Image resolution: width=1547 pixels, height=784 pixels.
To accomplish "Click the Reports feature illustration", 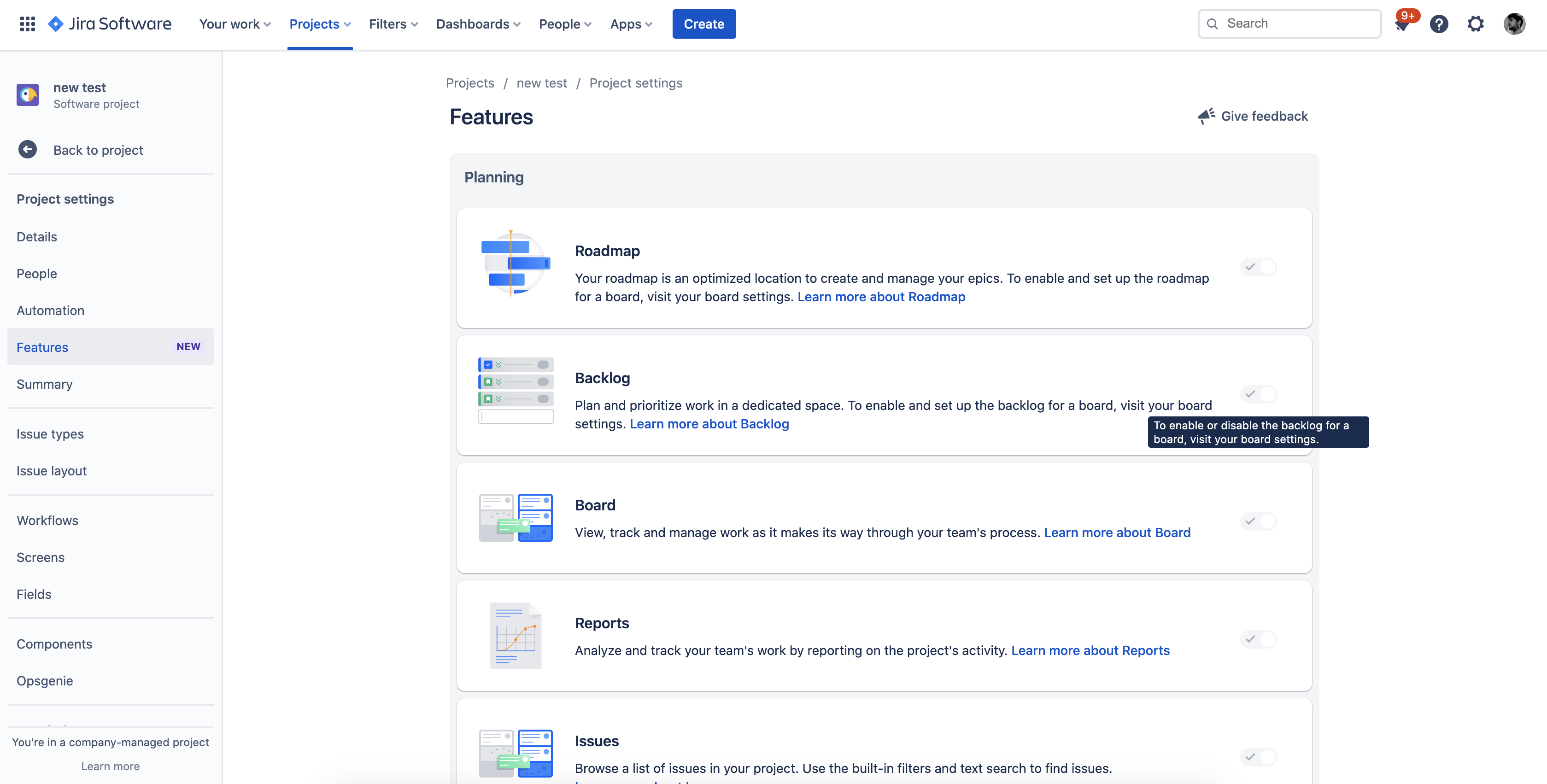I will (515, 635).
